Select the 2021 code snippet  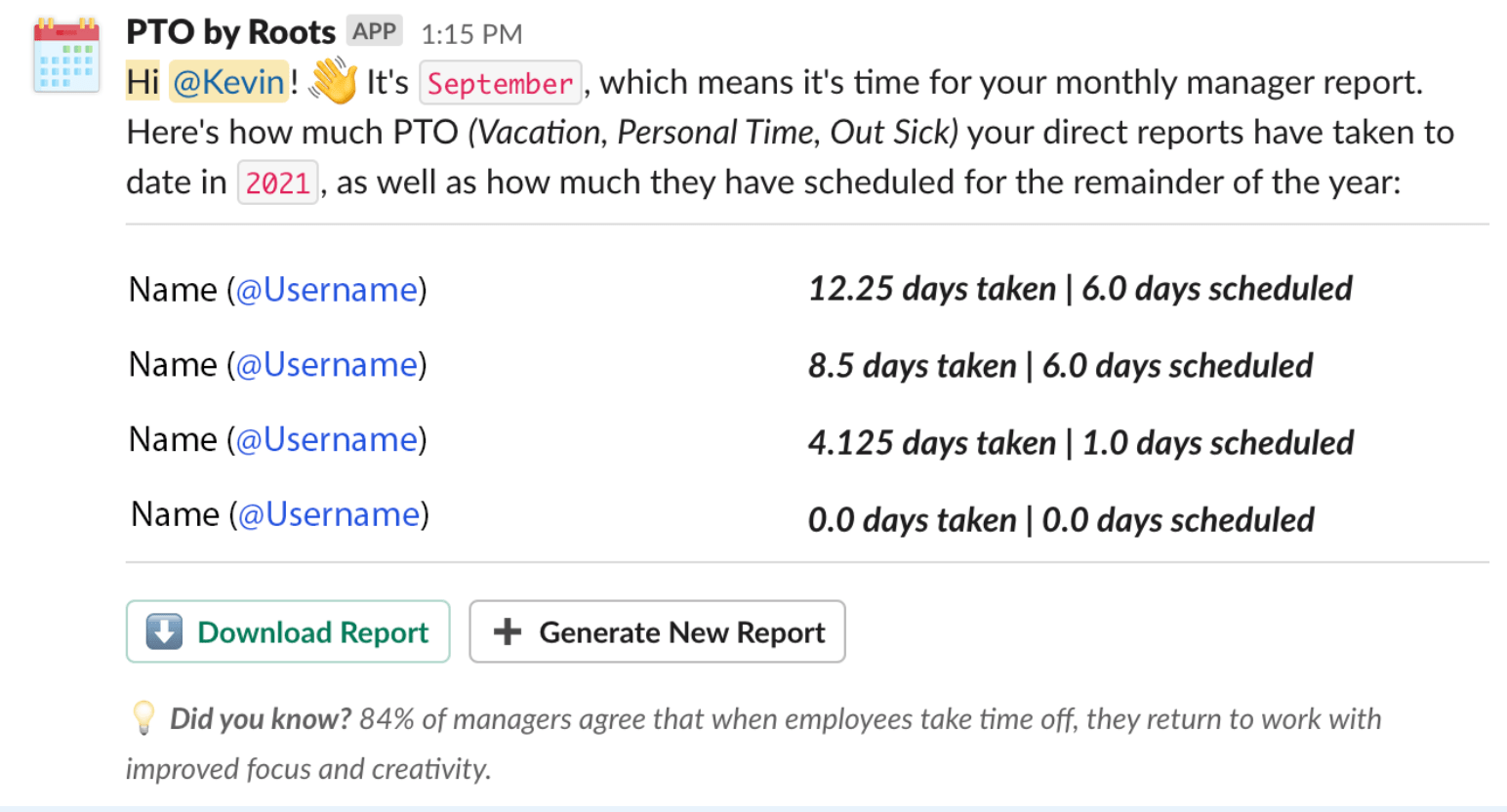point(277,183)
